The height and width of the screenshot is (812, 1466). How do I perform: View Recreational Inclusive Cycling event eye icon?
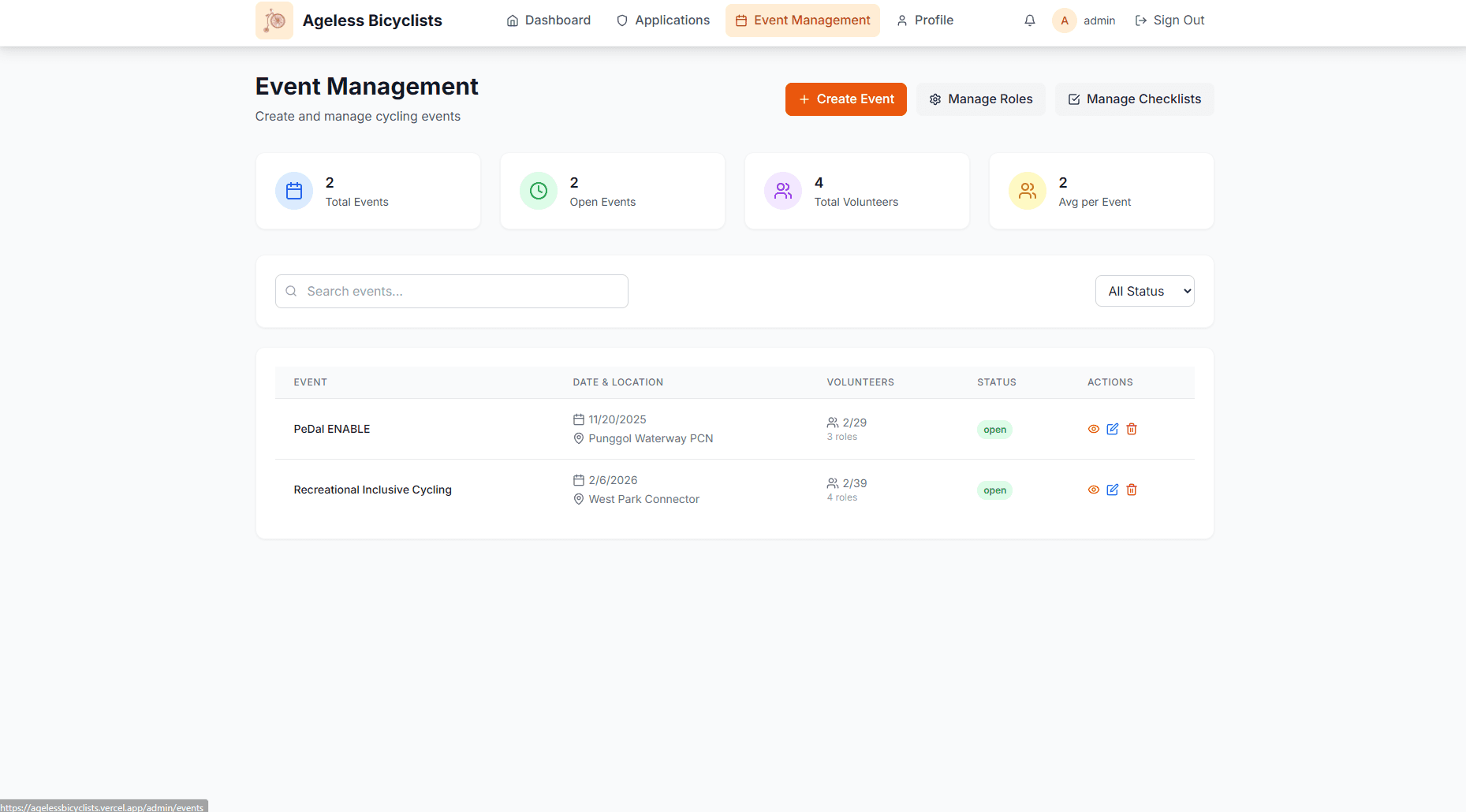point(1094,490)
